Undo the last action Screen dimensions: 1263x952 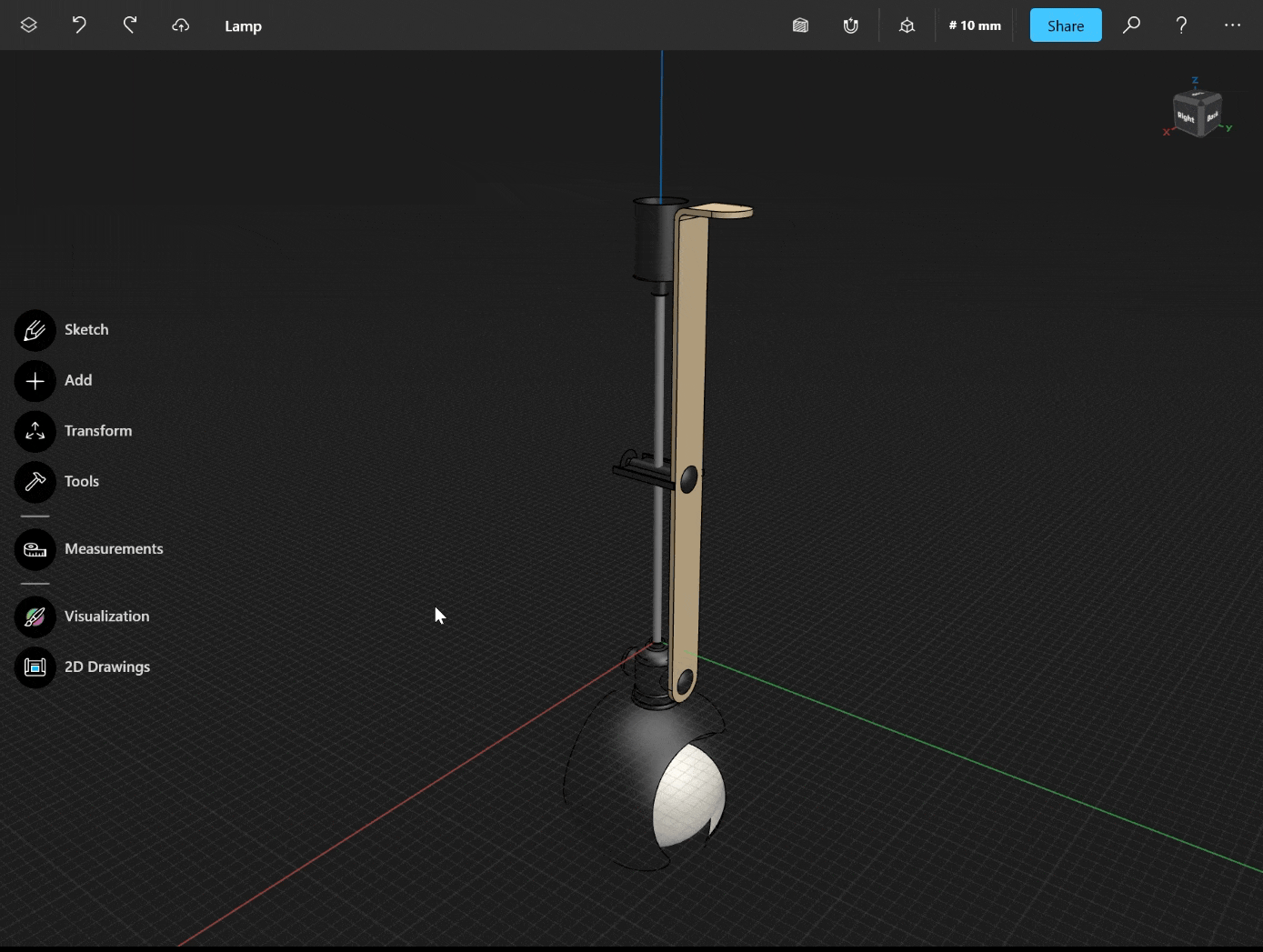(79, 25)
